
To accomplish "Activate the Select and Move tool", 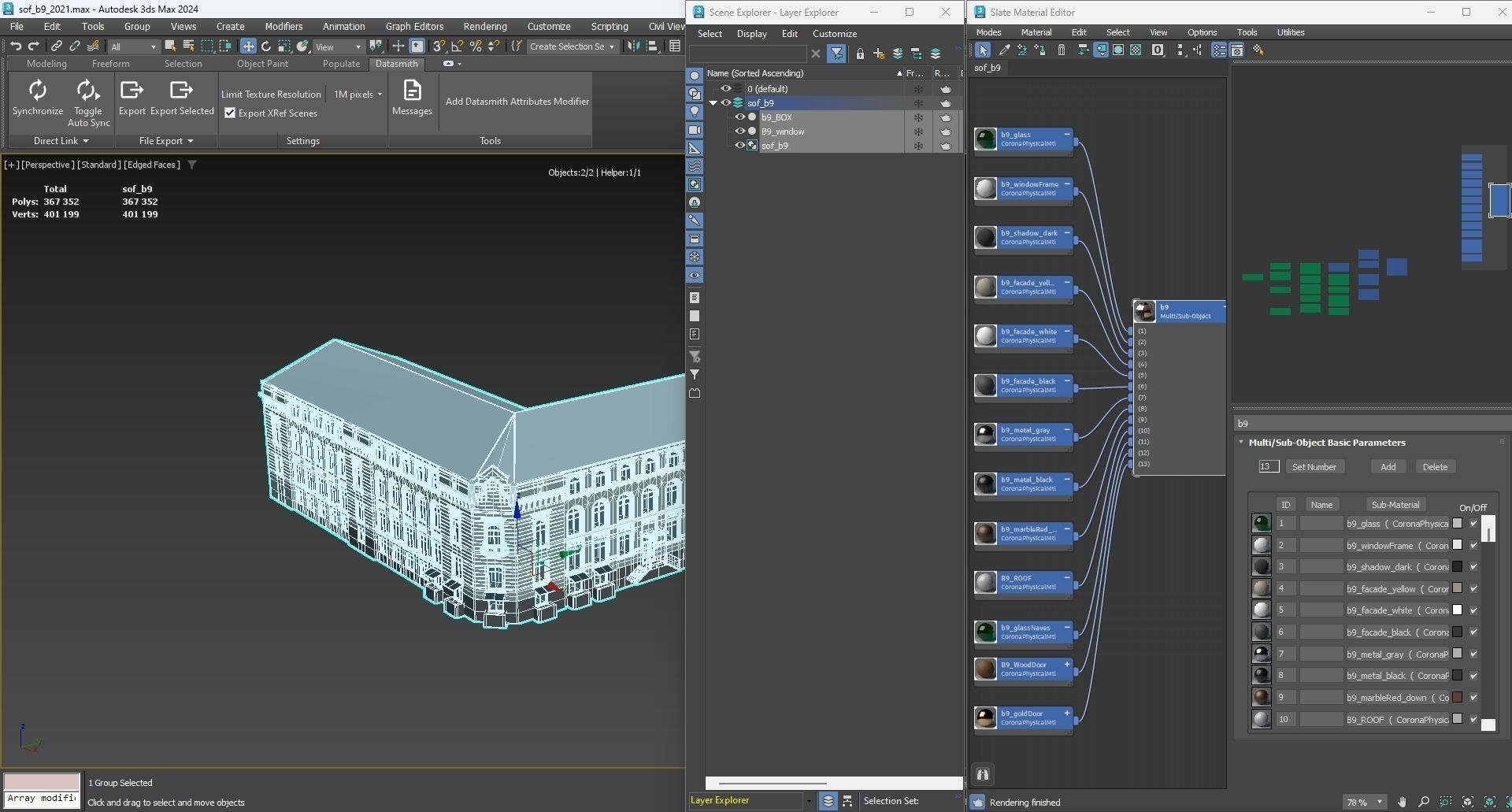I will 248,46.
